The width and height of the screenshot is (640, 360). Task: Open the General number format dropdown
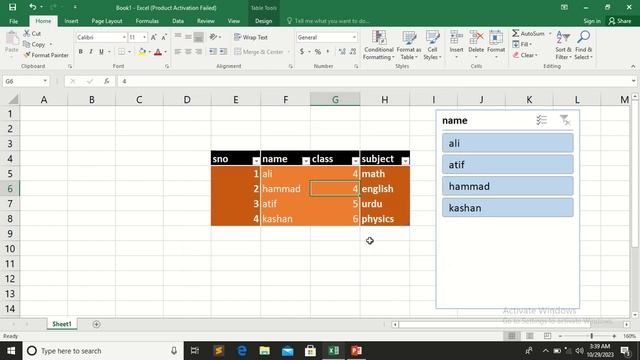354,37
